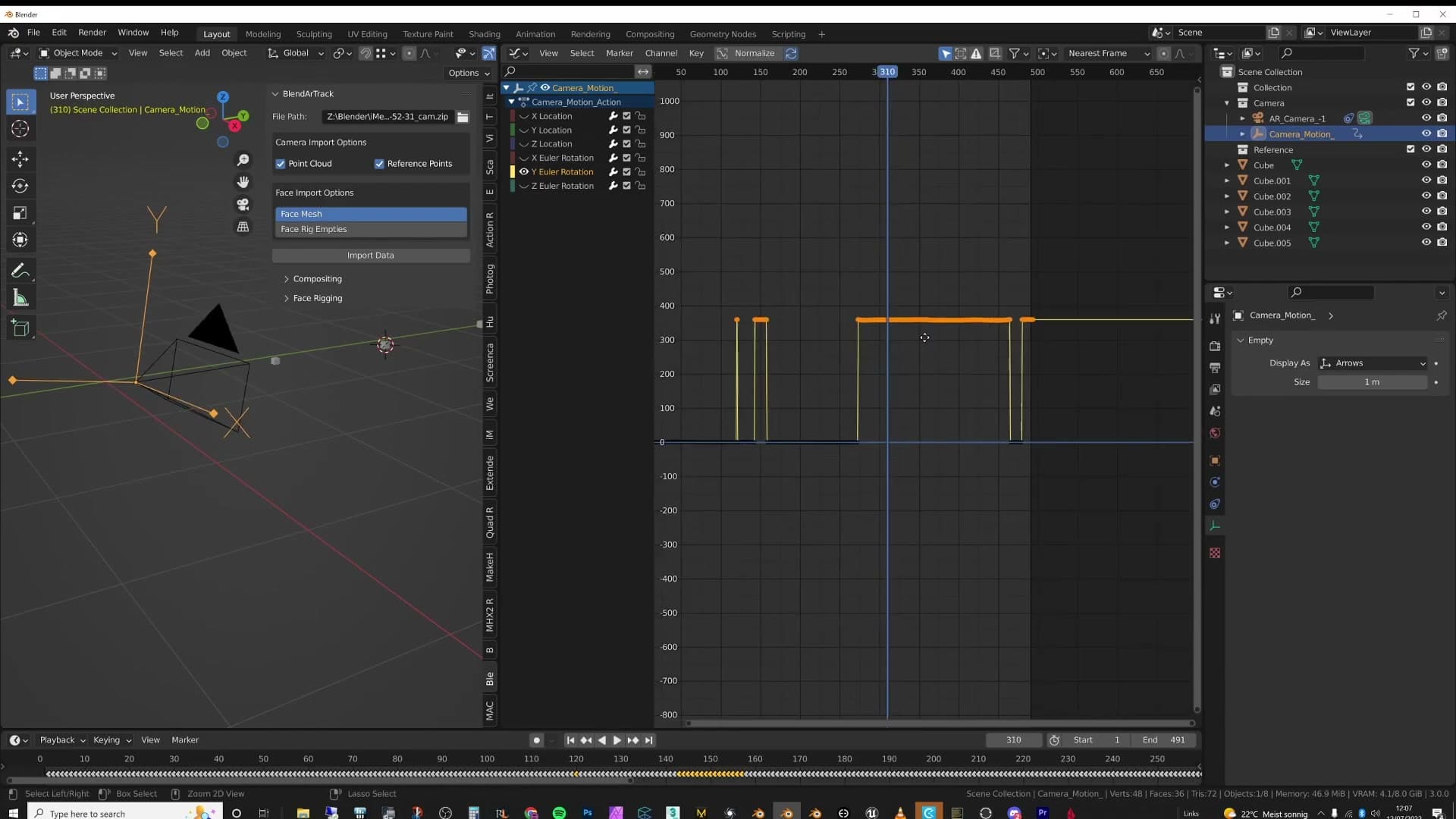Open Nearest Frame snapping dropdown
This screenshot has height=819, width=1456.
coord(1109,53)
